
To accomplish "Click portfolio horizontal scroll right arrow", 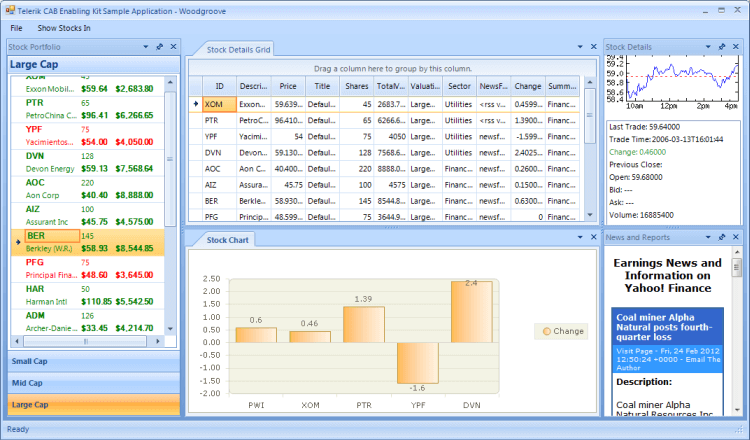I will click(158, 341).
